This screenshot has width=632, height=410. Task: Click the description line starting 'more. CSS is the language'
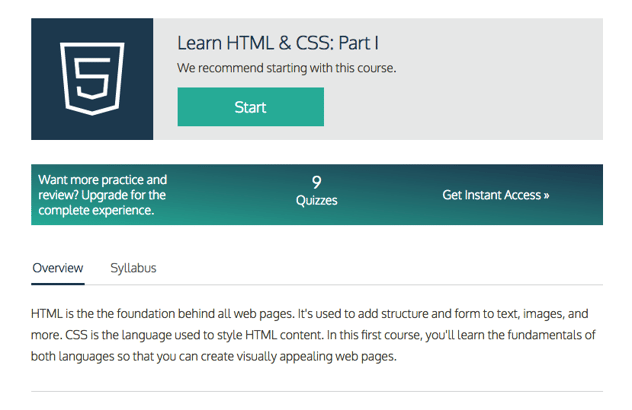coord(313,335)
